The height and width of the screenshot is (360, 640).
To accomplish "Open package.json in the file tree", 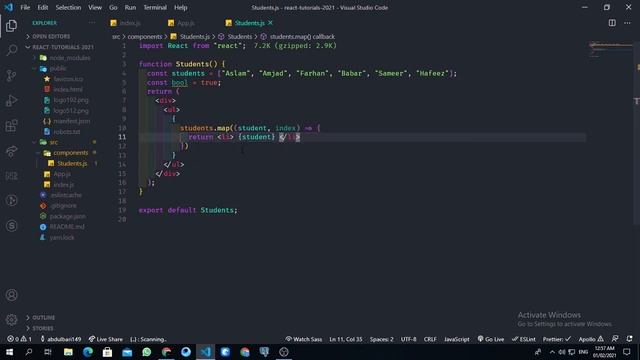I will pyautogui.click(x=67, y=216).
